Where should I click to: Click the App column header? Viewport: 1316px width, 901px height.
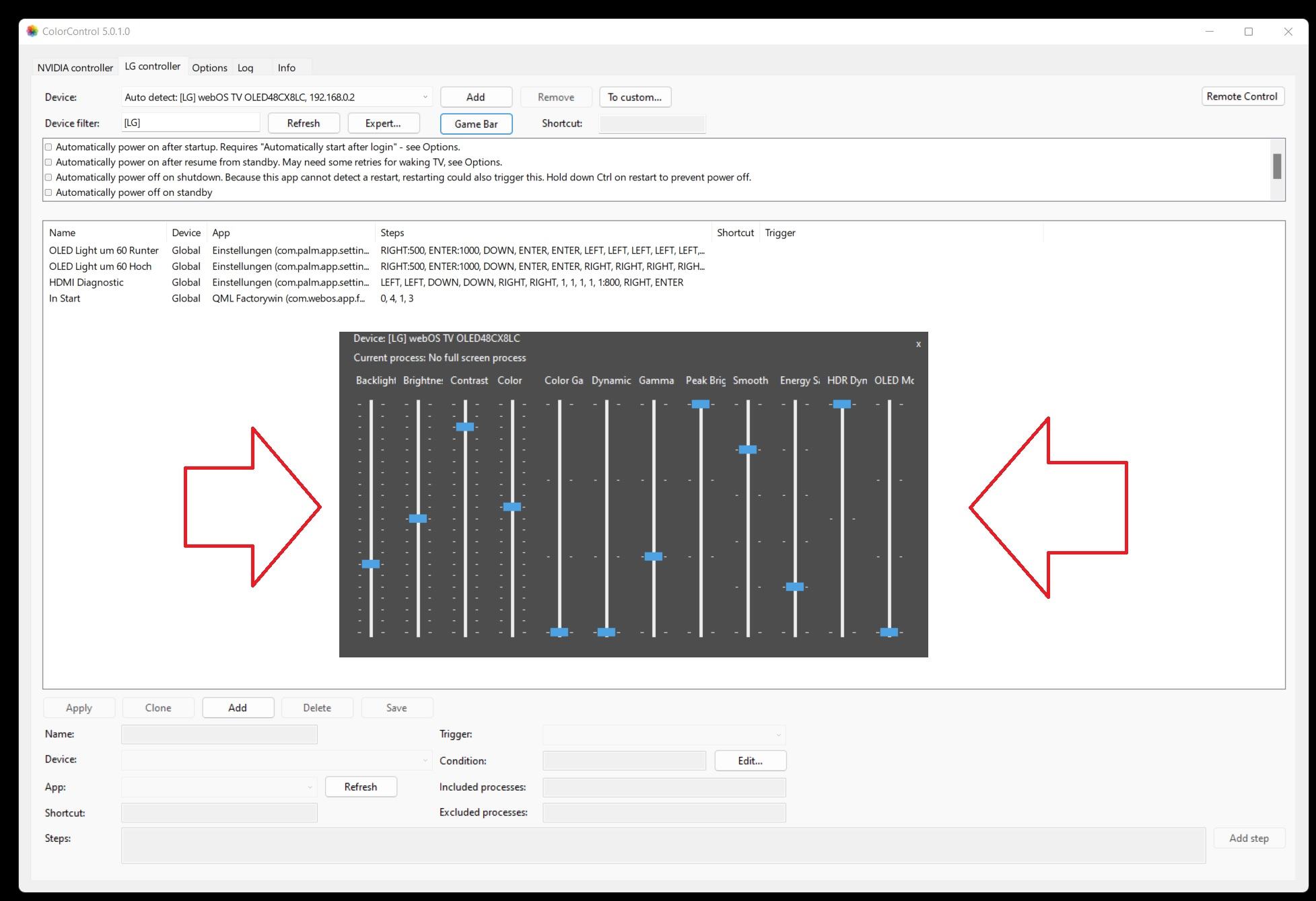[x=291, y=233]
